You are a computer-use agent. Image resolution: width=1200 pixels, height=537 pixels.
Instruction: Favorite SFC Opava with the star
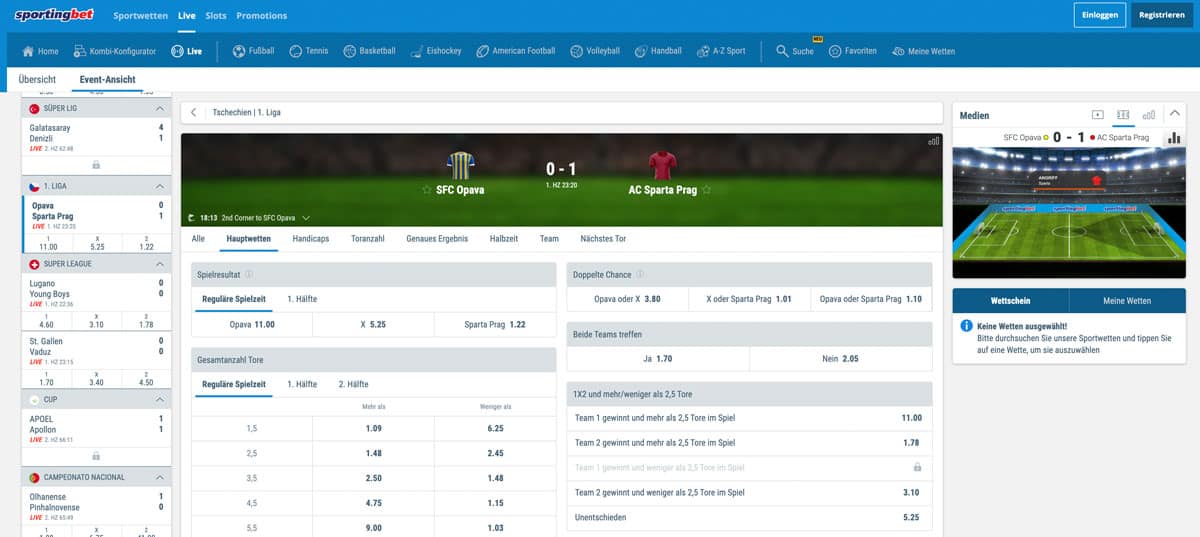[427, 189]
